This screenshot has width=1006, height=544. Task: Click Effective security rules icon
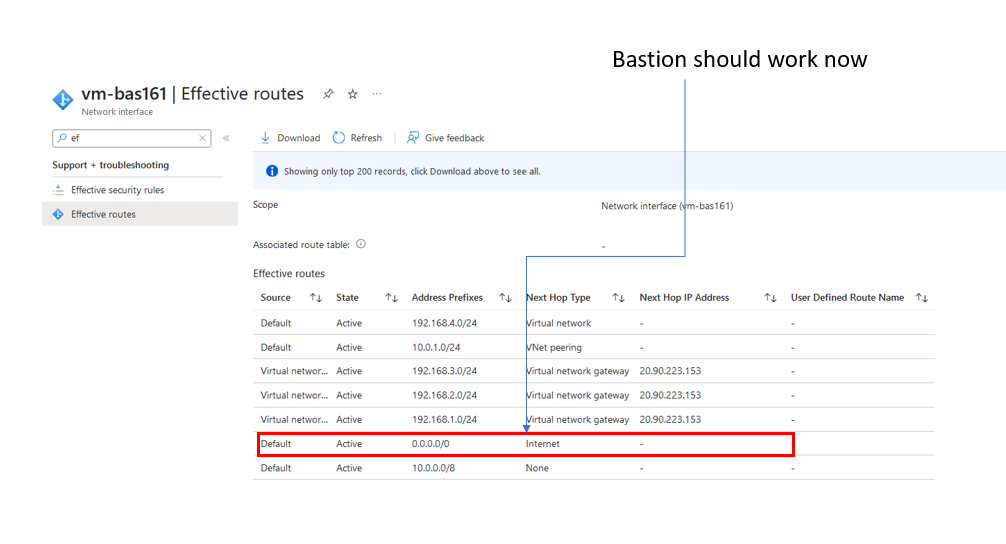pos(58,190)
